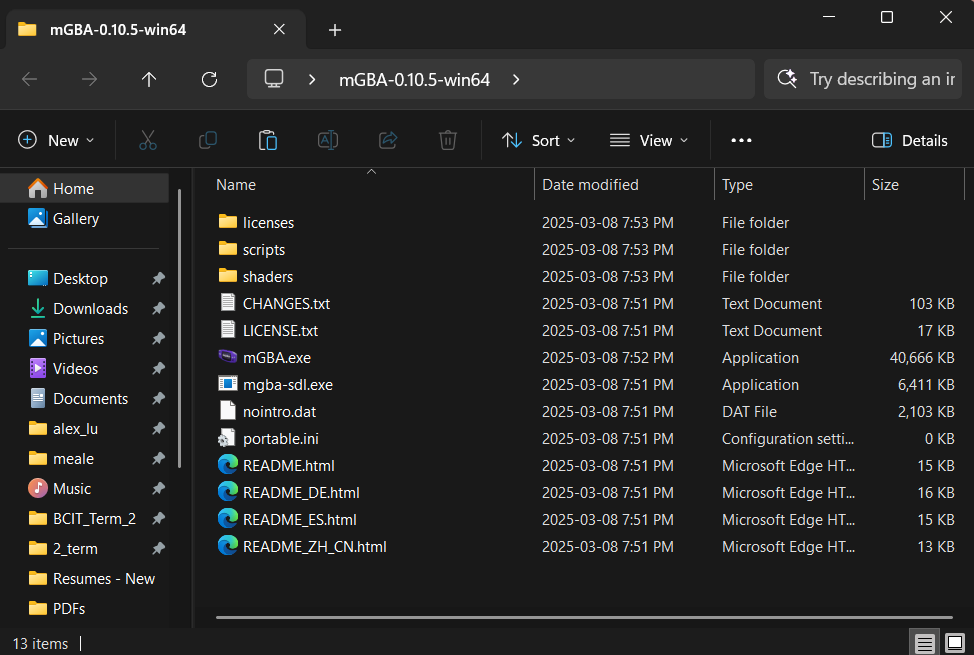Click the Rename icon in toolbar
The width and height of the screenshot is (974, 655).
(328, 140)
